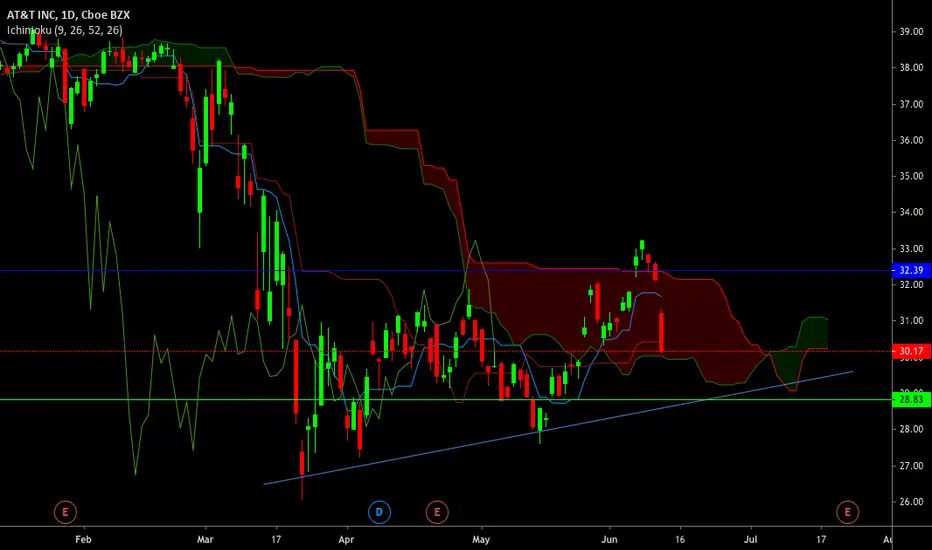Screen dimensions: 932x550
Task: Click the earnings E marker near February
Action: click(x=65, y=512)
